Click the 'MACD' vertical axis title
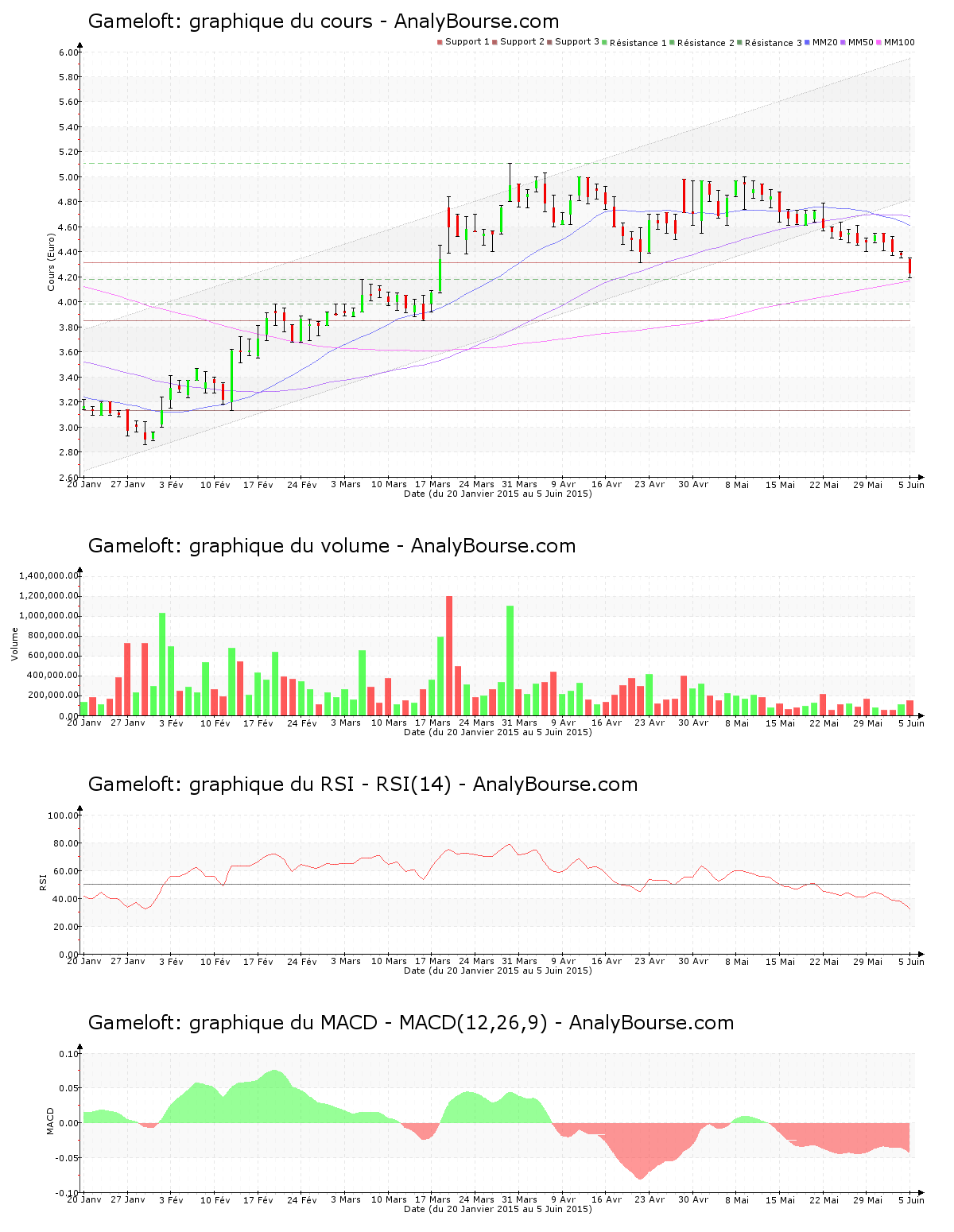 point(51,1121)
